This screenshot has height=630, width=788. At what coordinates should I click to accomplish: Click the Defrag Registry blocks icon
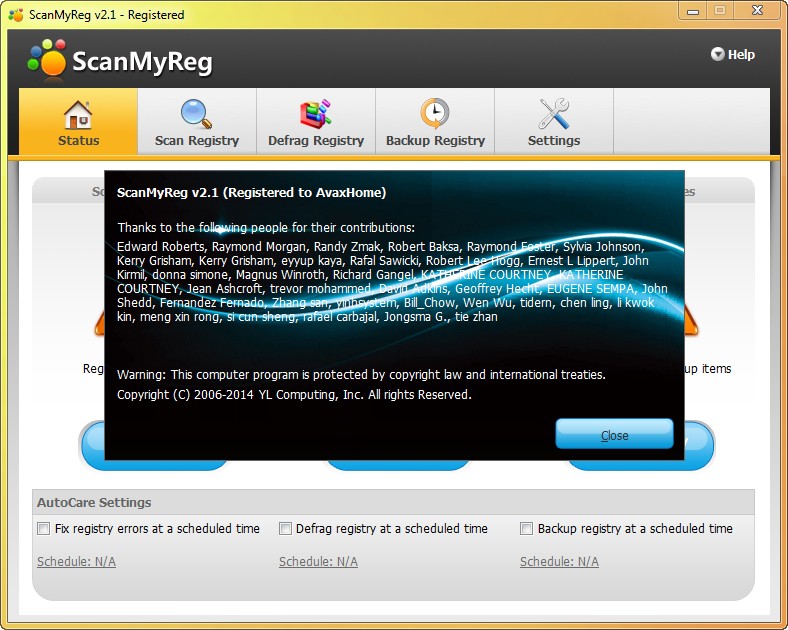pyautogui.click(x=316, y=114)
